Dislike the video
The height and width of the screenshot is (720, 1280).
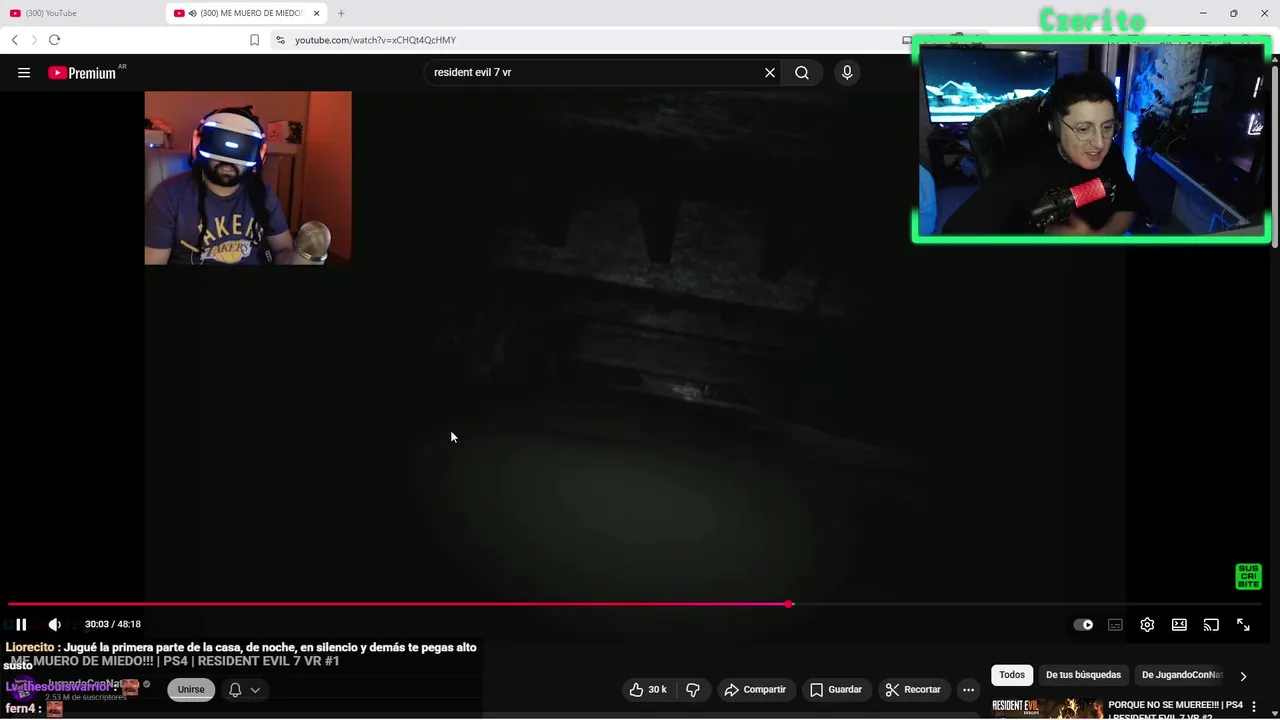[x=693, y=689]
